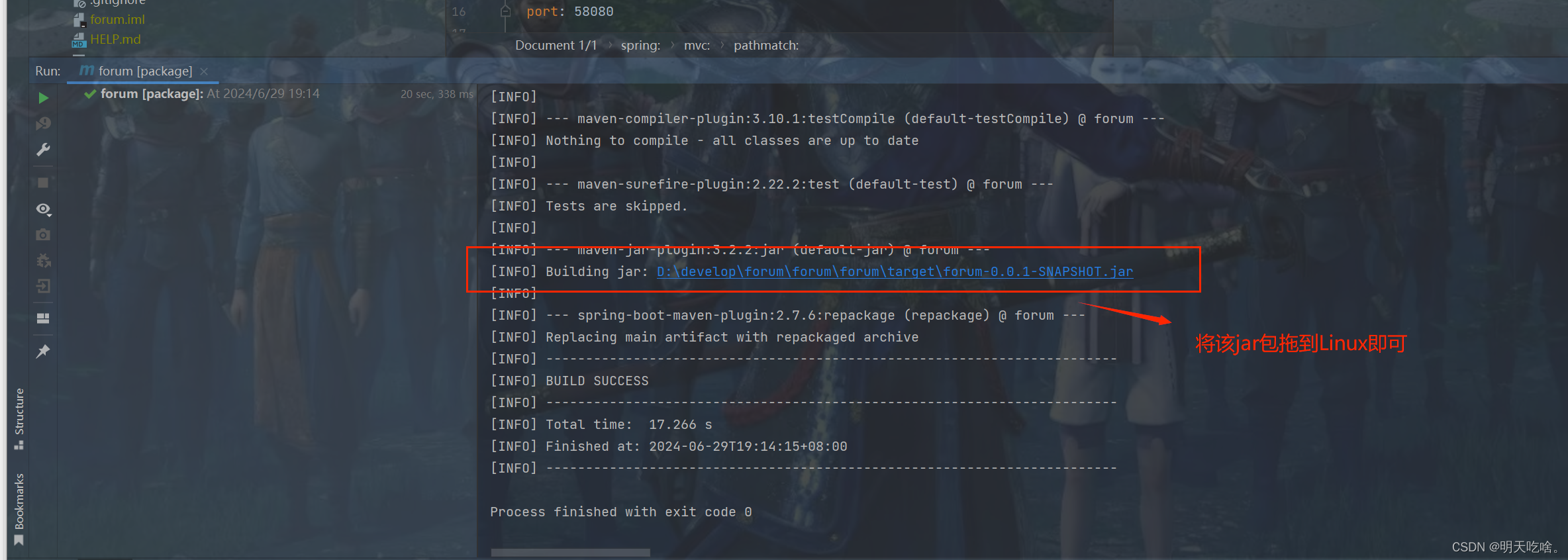The width and height of the screenshot is (1568, 560).
Task: Click the green success checkmark icon
Action: [x=90, y=94]
